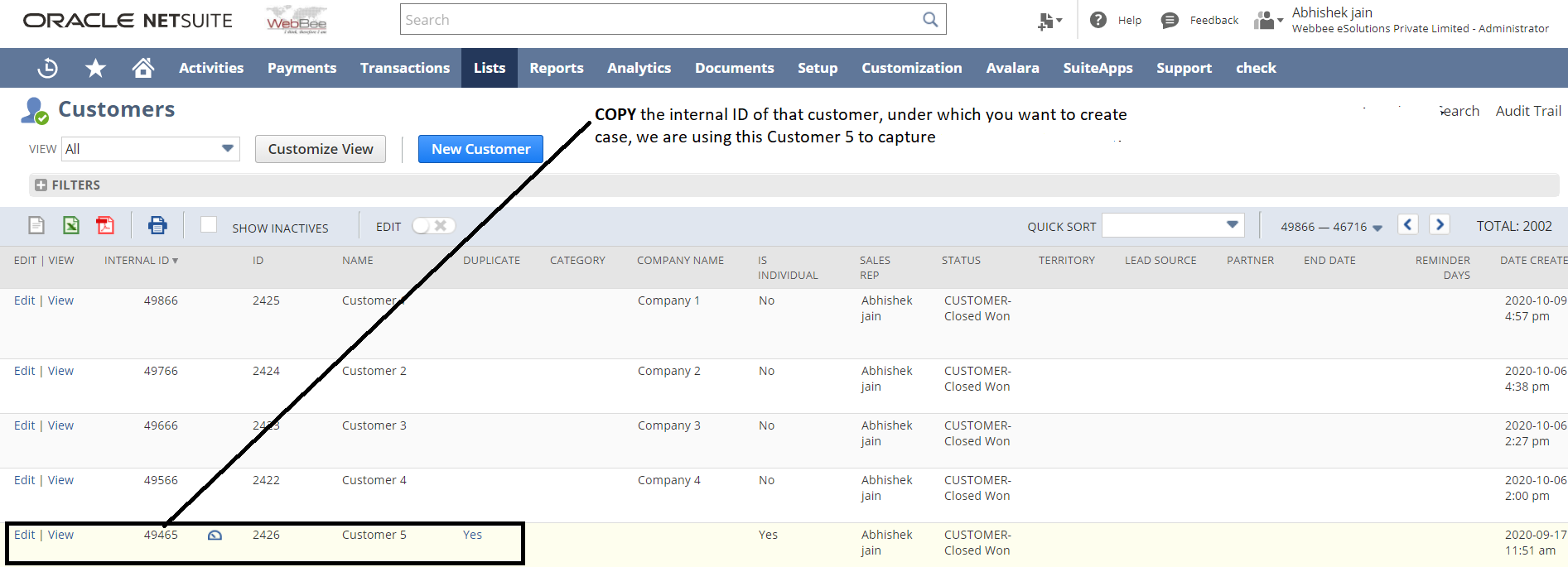
Task: Export customer list to Excel
Action: click(x=71, y=225)
